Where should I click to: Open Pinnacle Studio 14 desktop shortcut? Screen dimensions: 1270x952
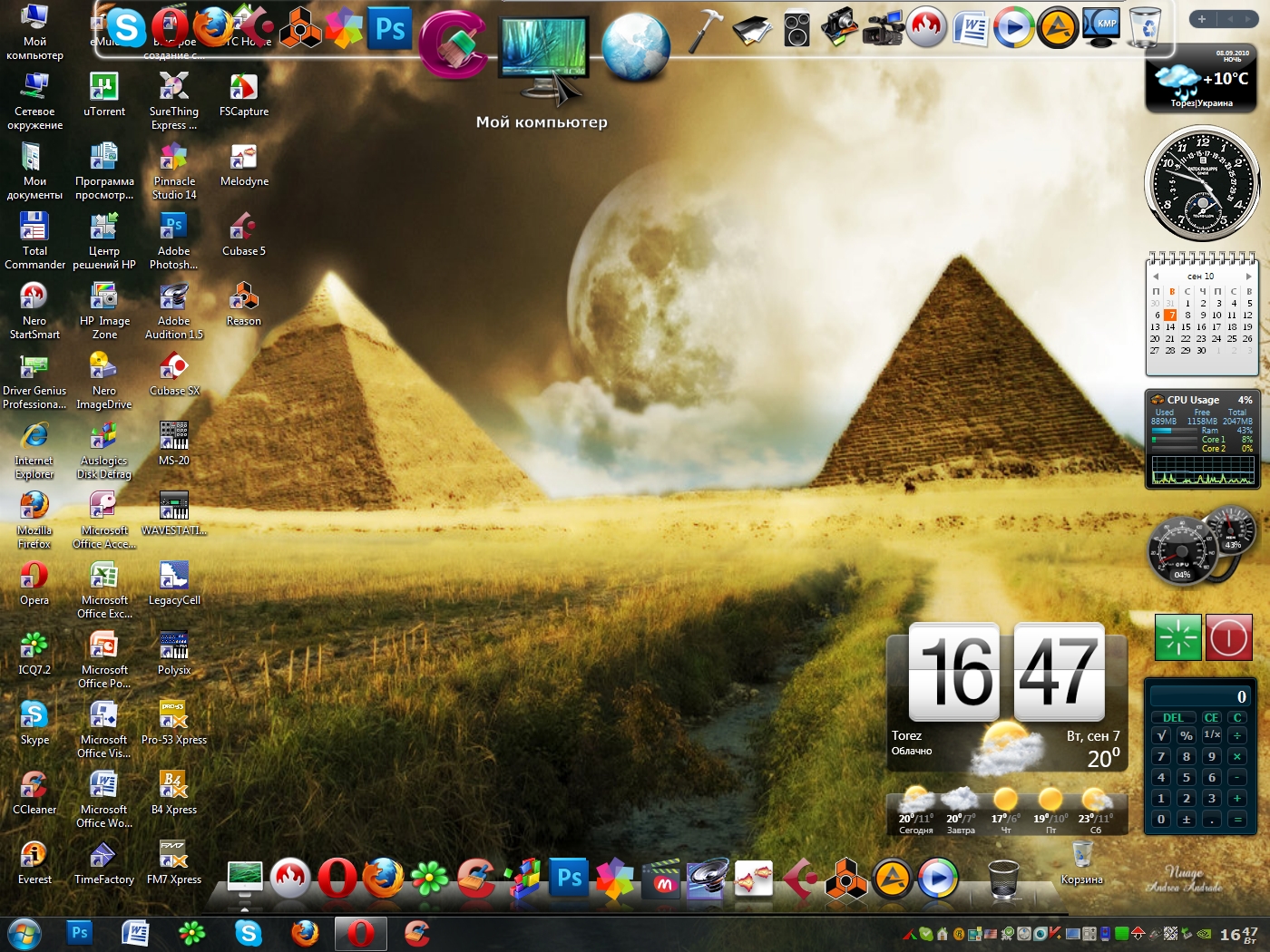(173, 158)
